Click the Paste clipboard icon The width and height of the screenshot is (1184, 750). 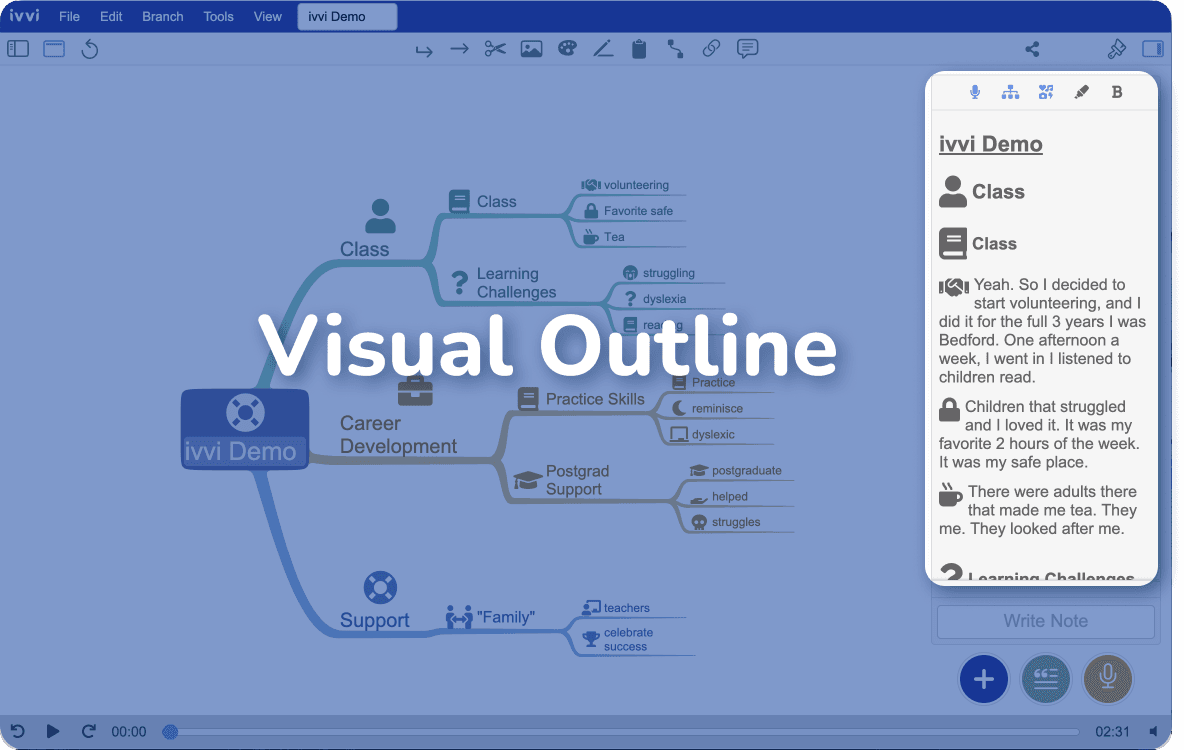pos(639,48)
